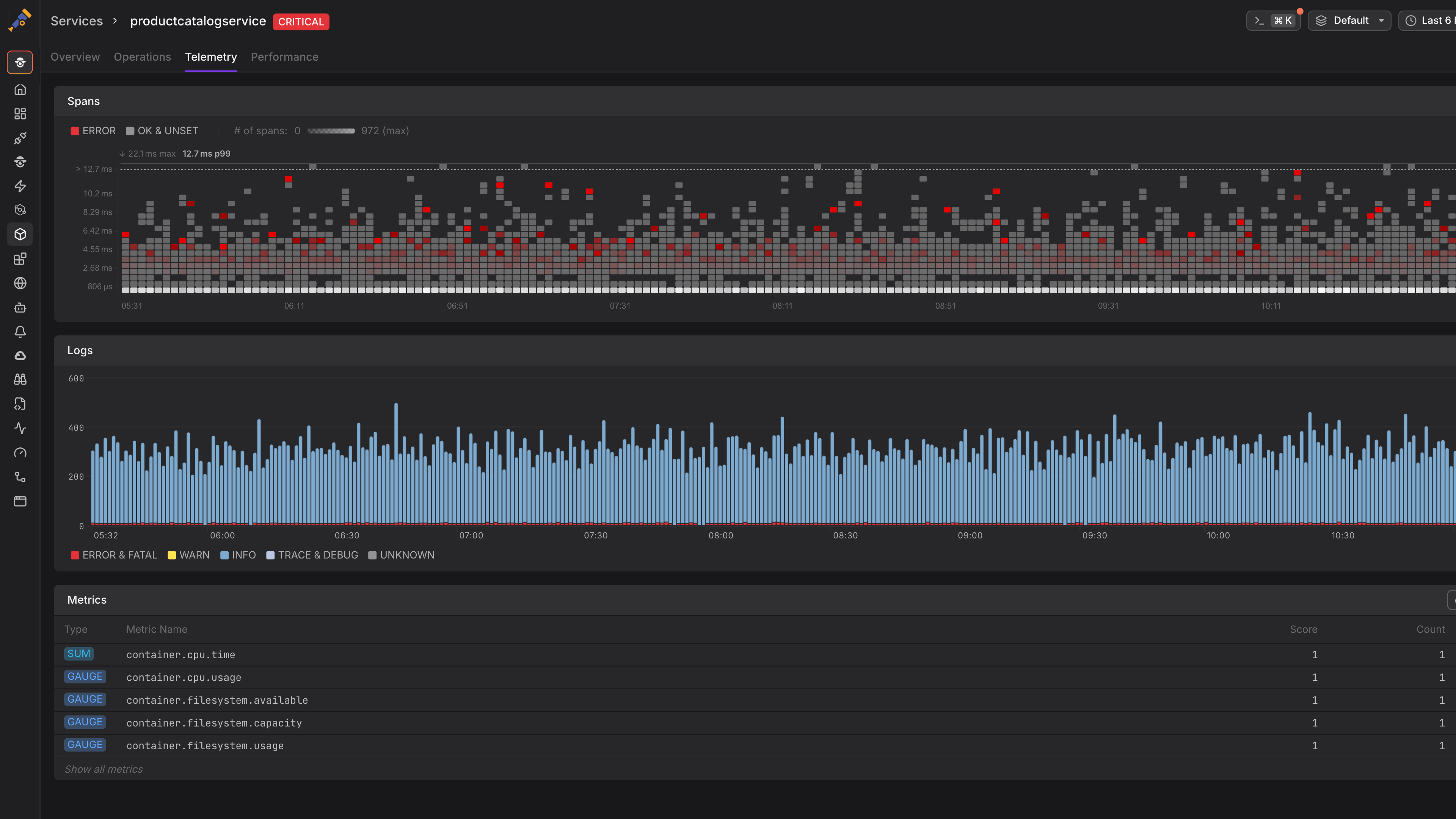This screenshot has width=1456, height=819.
Task: Open the robot sidebar icon
Action: coord(20,308)
